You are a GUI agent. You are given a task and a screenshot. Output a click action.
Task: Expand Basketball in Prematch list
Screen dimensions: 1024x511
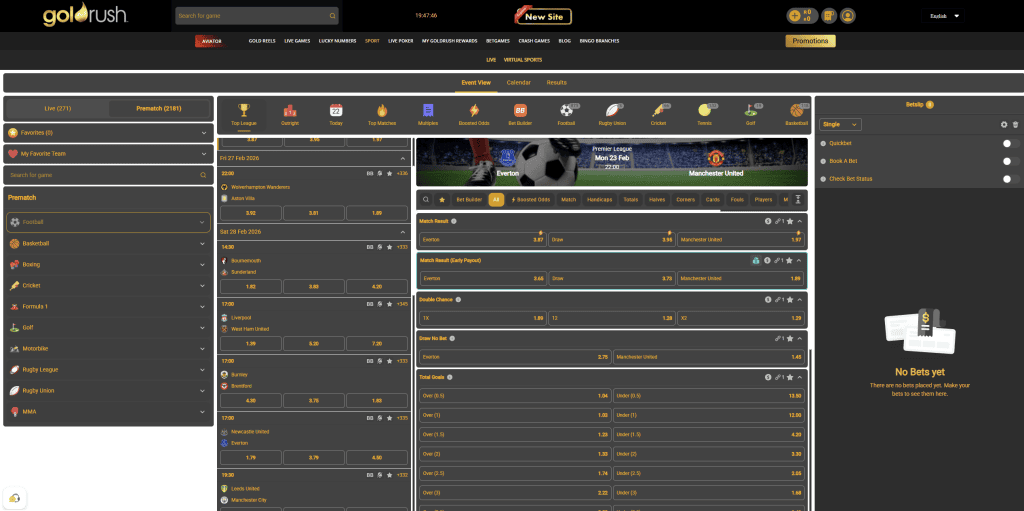tap(108, 244)
